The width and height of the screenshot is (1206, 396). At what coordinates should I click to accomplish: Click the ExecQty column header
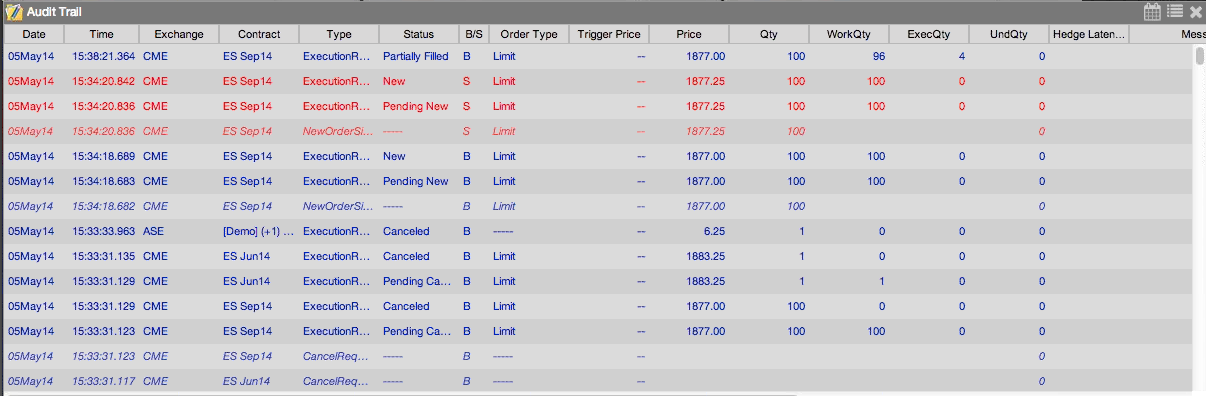tap(929, 34)
